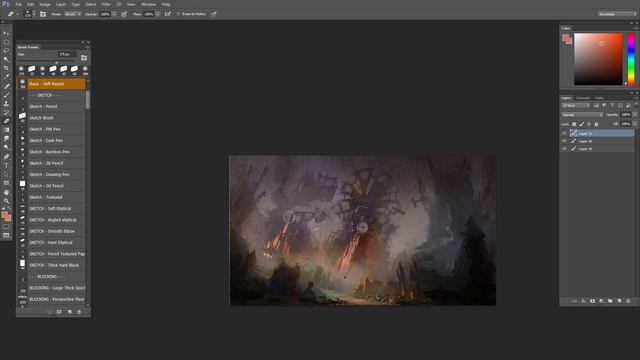
Task: Delete the selected layer with trash icon
Action: (x=628, y=301)
